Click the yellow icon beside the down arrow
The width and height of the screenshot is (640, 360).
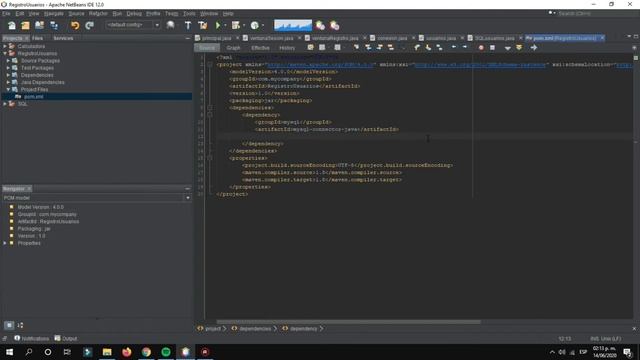click(x=519, y=48)
